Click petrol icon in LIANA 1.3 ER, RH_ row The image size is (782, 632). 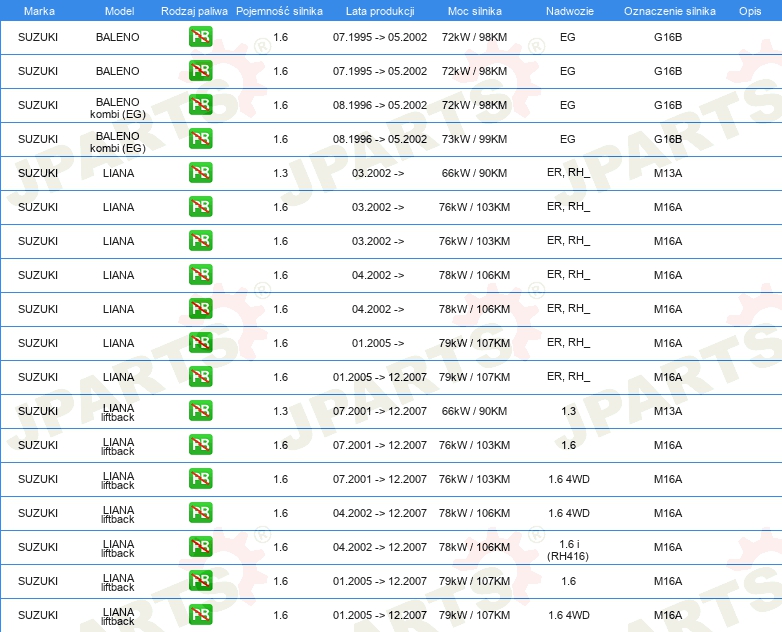pos(200,173)
